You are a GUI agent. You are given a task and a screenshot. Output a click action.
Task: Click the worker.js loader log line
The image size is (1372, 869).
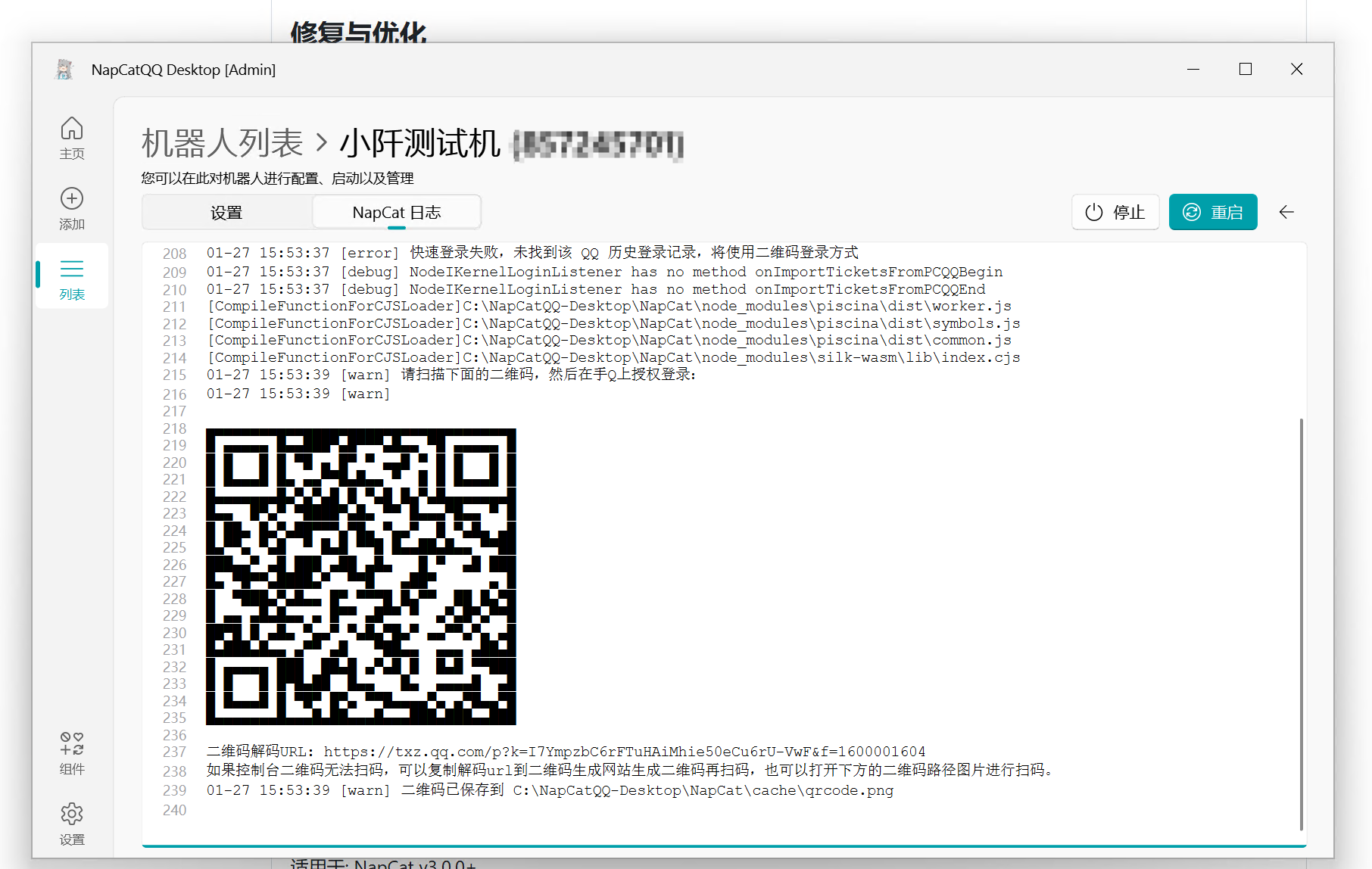tap(610, 306)
